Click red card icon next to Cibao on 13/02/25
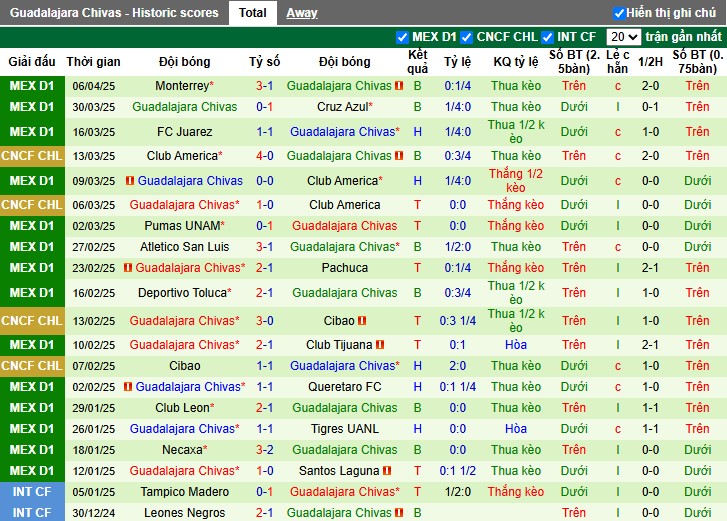Image resolution: width=727 pixels, height=521 pixels. tap(362, 321)
